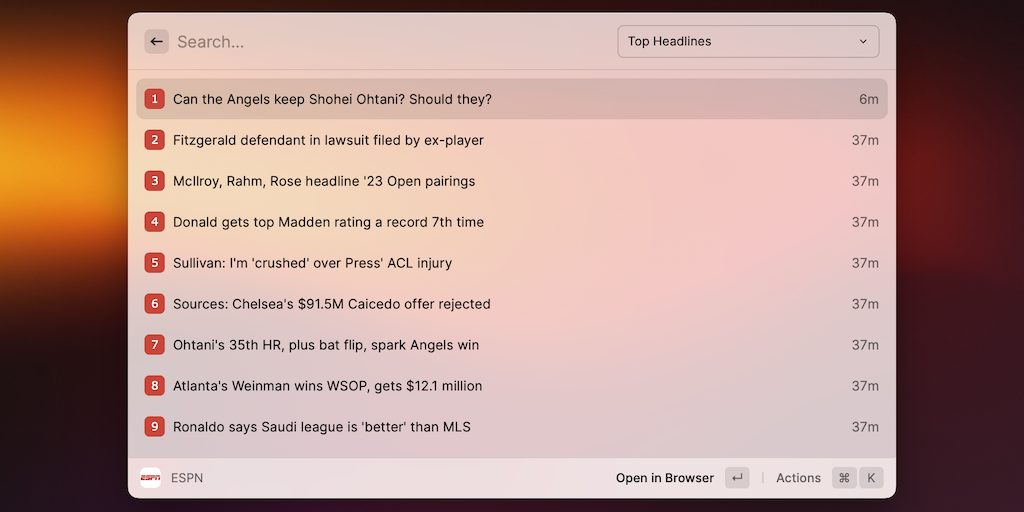
Task: Expand the dropdown chevron arrow
Action: pyautogui.click(x=863, y=42)
